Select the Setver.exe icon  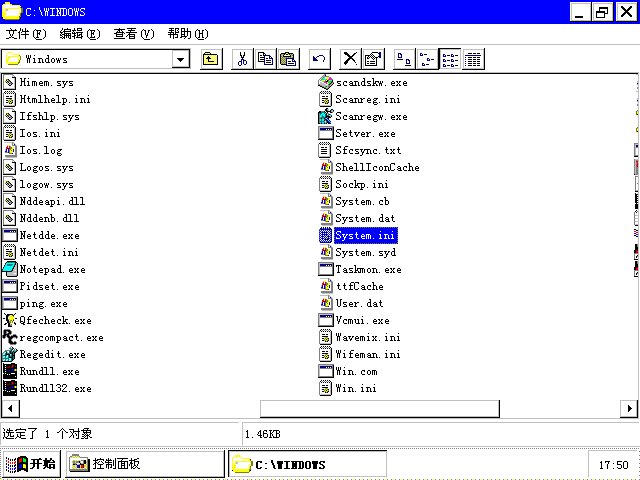point(326,133)
